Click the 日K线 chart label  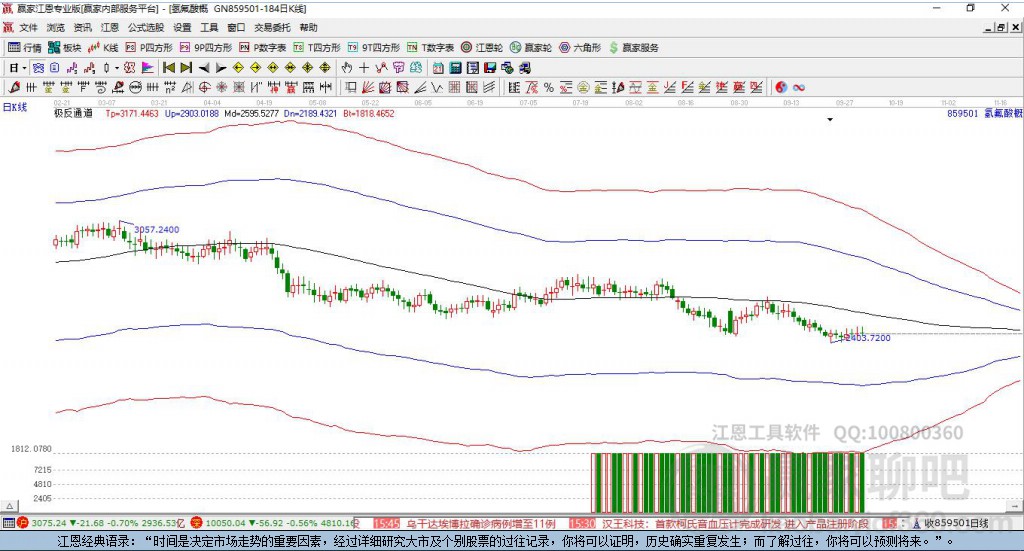pyautogui.click(x=14, y=107)
